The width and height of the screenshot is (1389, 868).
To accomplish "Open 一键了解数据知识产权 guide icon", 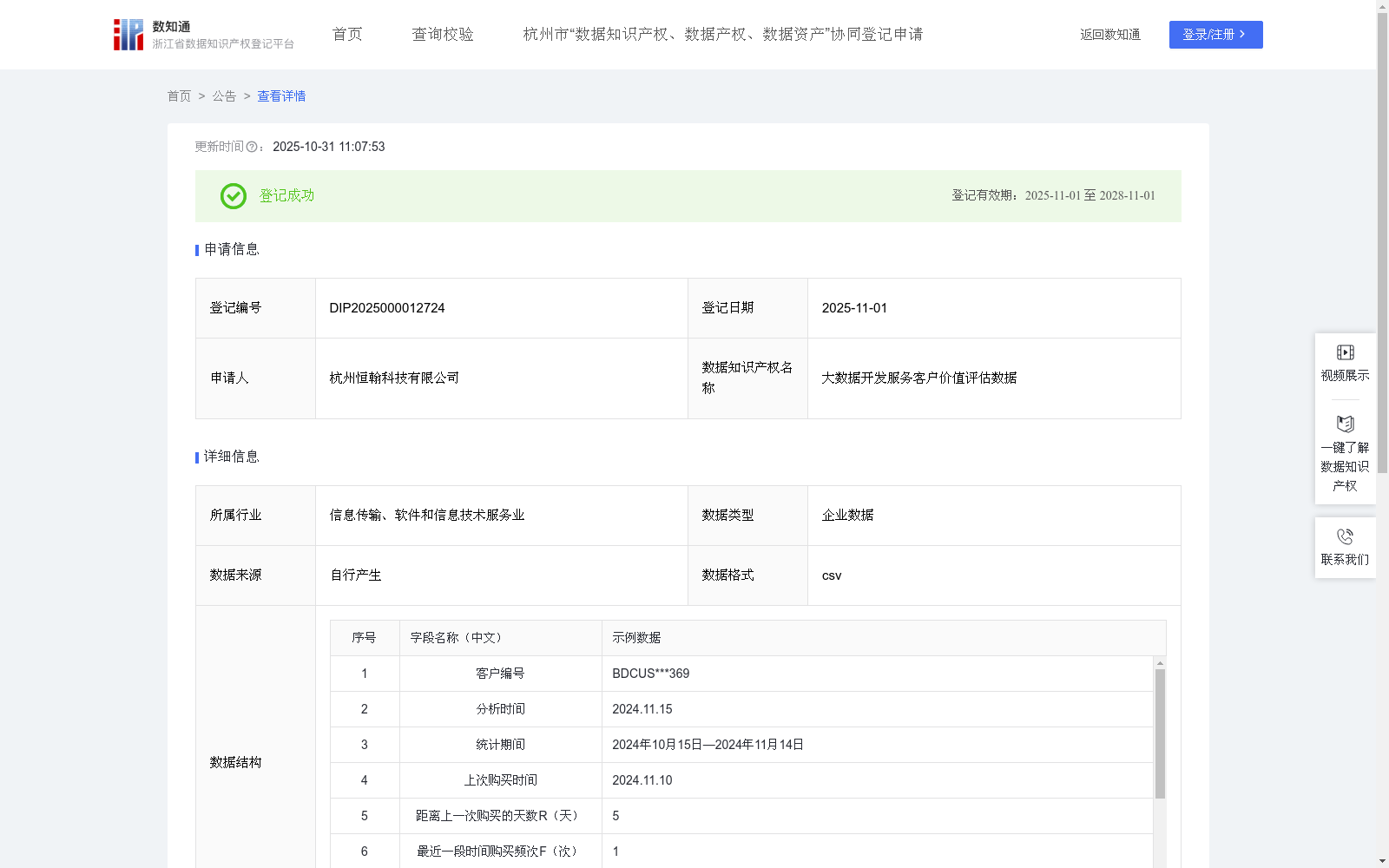I will point(1345,424).
